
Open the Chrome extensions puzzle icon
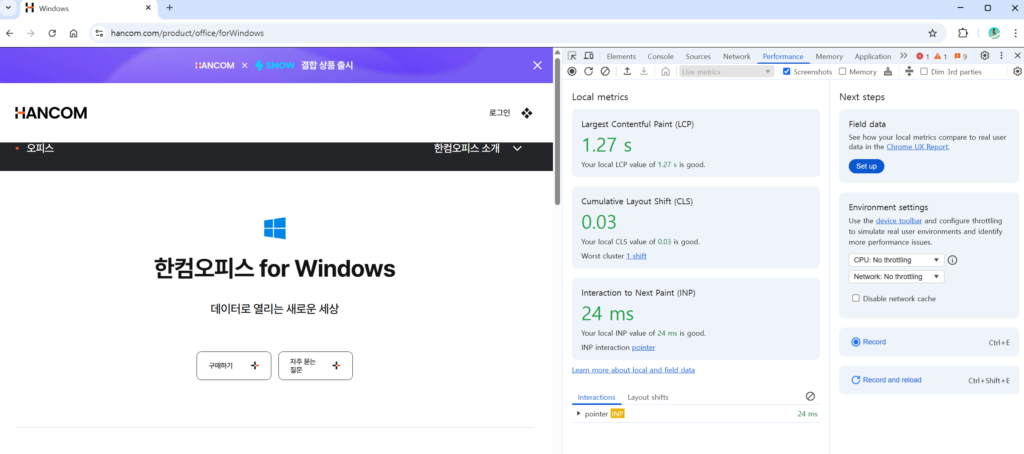click(x=963, y=33)
